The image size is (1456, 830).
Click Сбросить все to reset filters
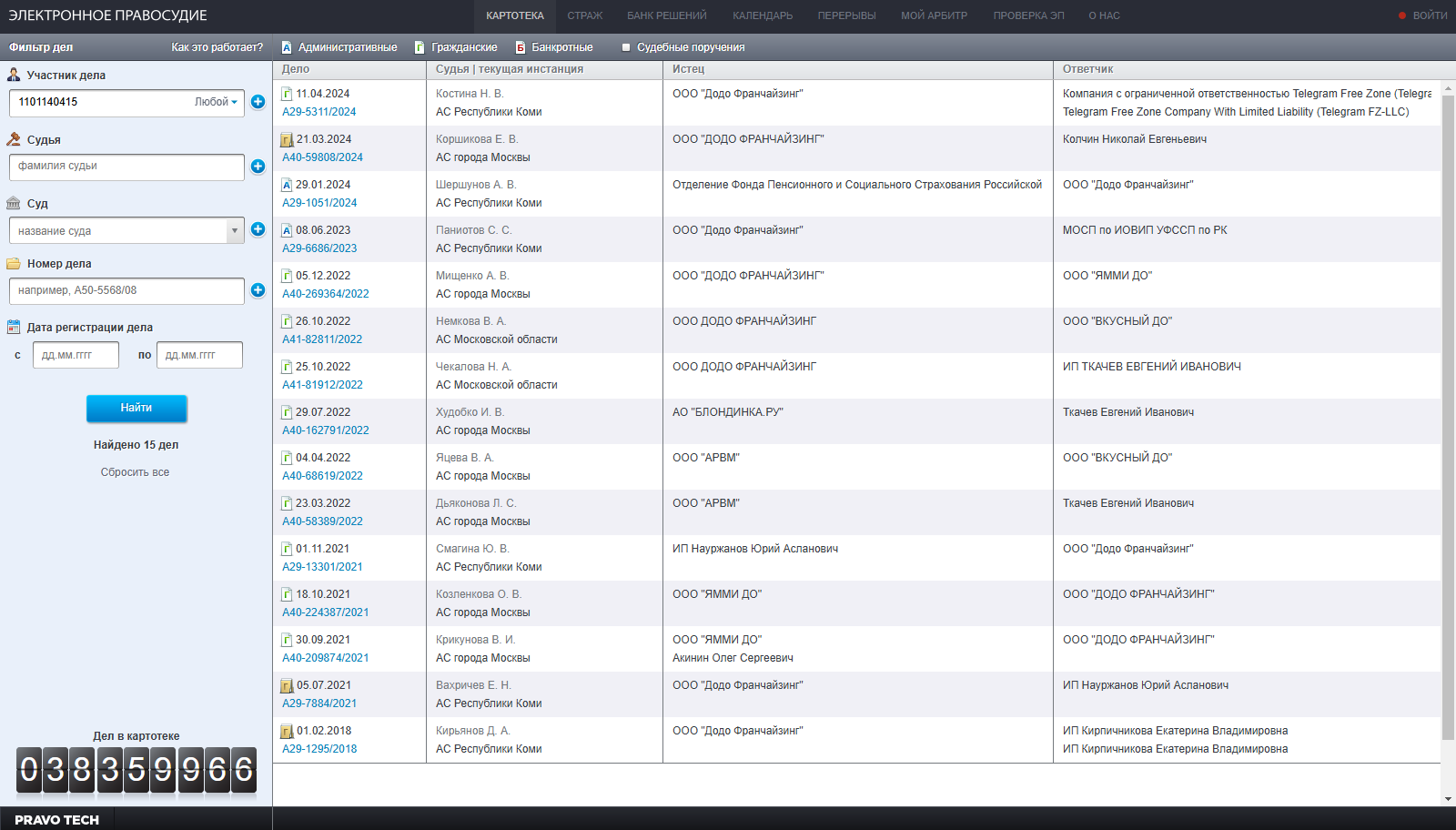(x=135, y=472)
